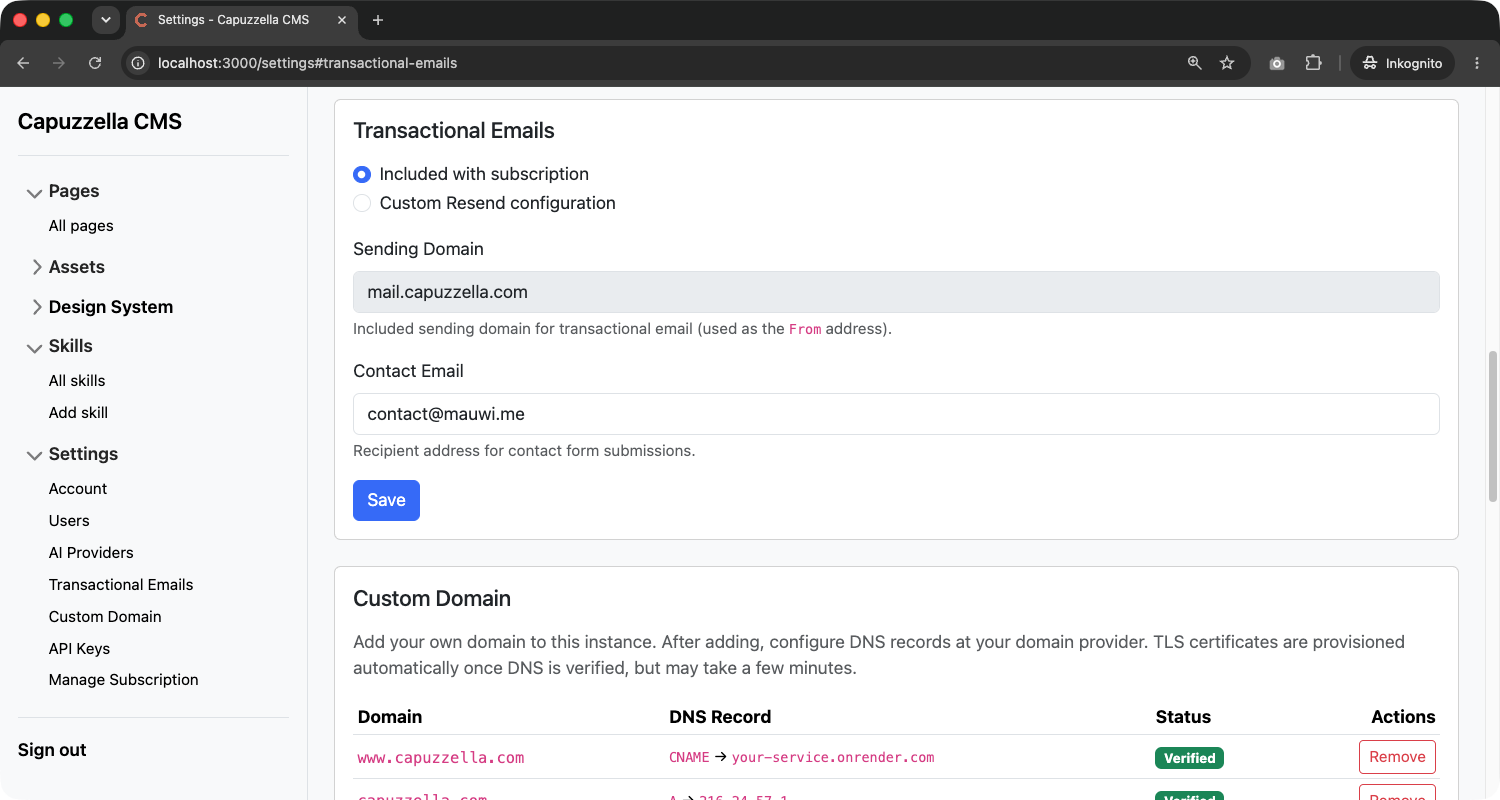The image size is (1500, 800).
Task: Click the camera screenshot extension icon
Action: [x=1277, y=63]
